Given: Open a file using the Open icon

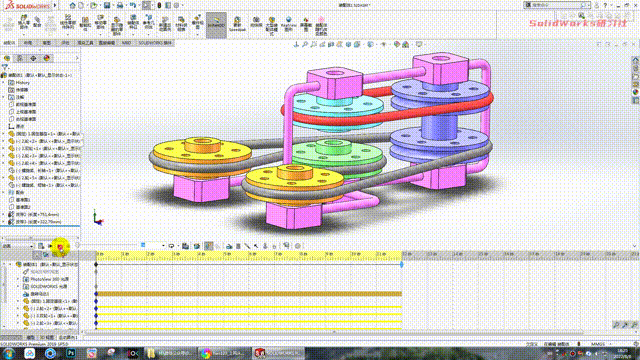Looking at the screenshot, I should (x=93, y=5).
